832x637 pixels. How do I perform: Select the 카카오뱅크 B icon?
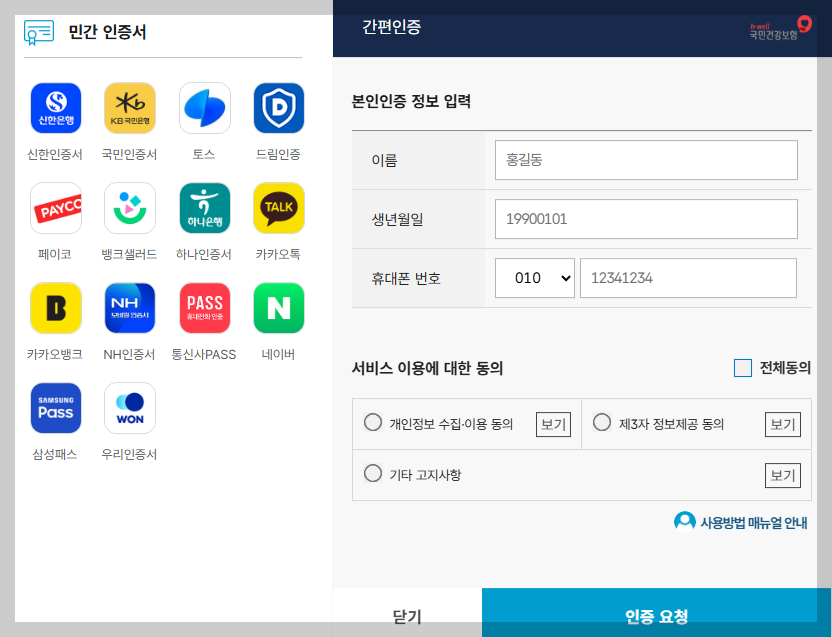(x=56, y=308)
